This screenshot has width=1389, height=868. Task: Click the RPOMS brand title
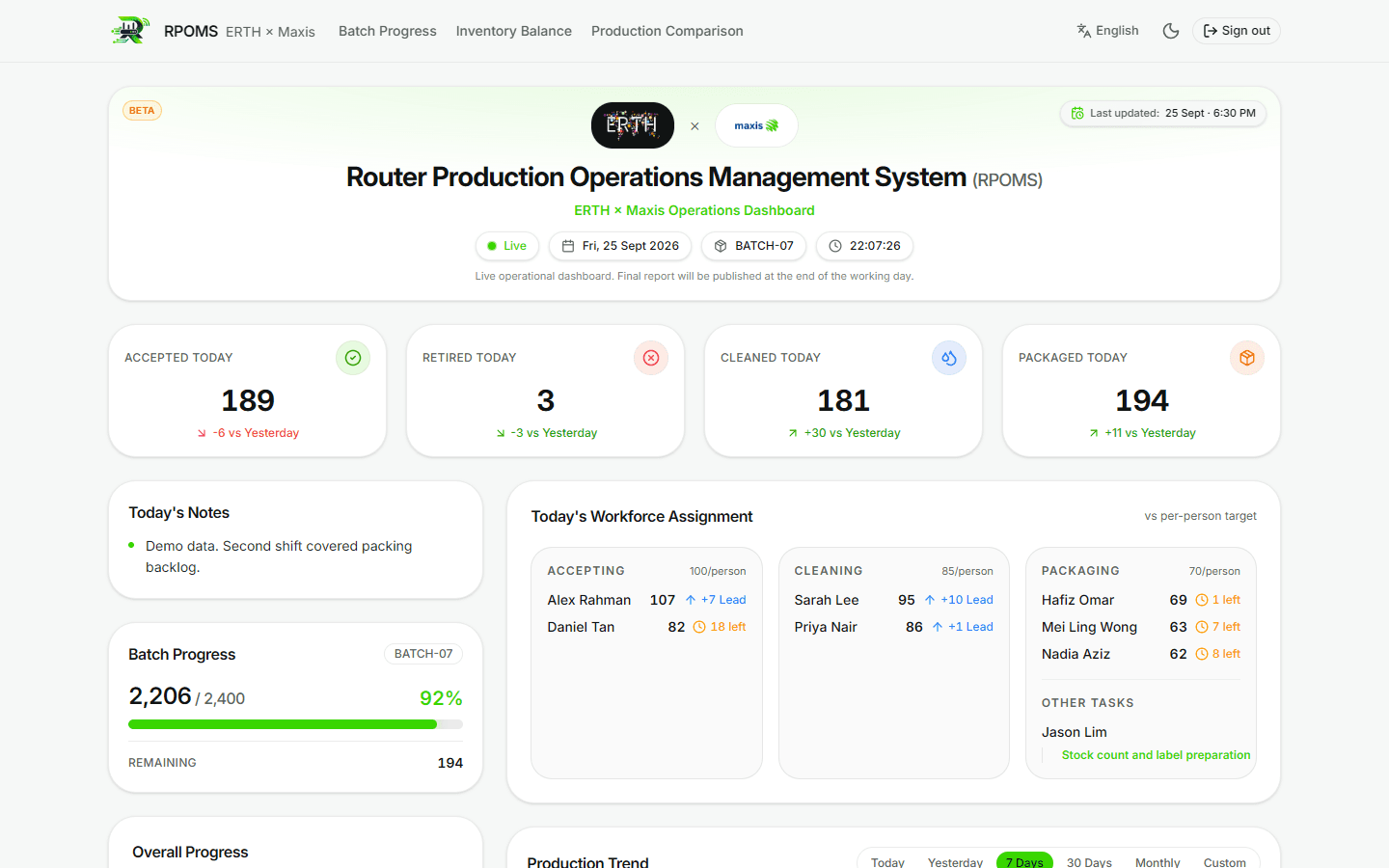[191, 31]
